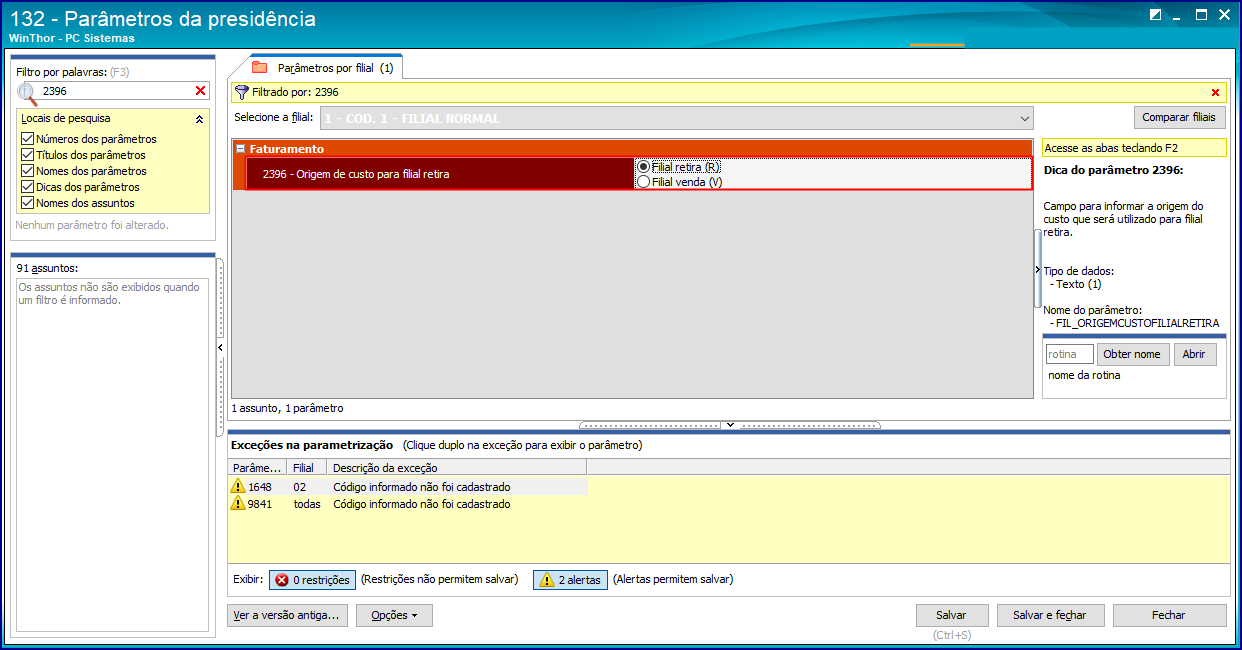Click the magnifier search icon
The width and height of the screenshot is (1242, 650).
pos(27,91)
